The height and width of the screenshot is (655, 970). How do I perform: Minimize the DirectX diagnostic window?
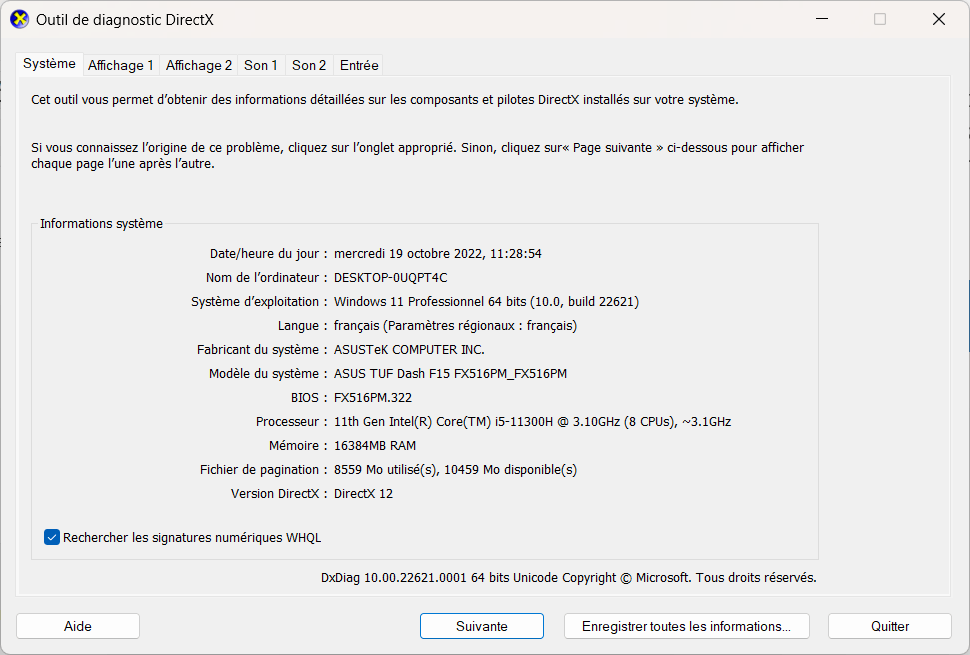pyautogui.click(x=822, y=19)
